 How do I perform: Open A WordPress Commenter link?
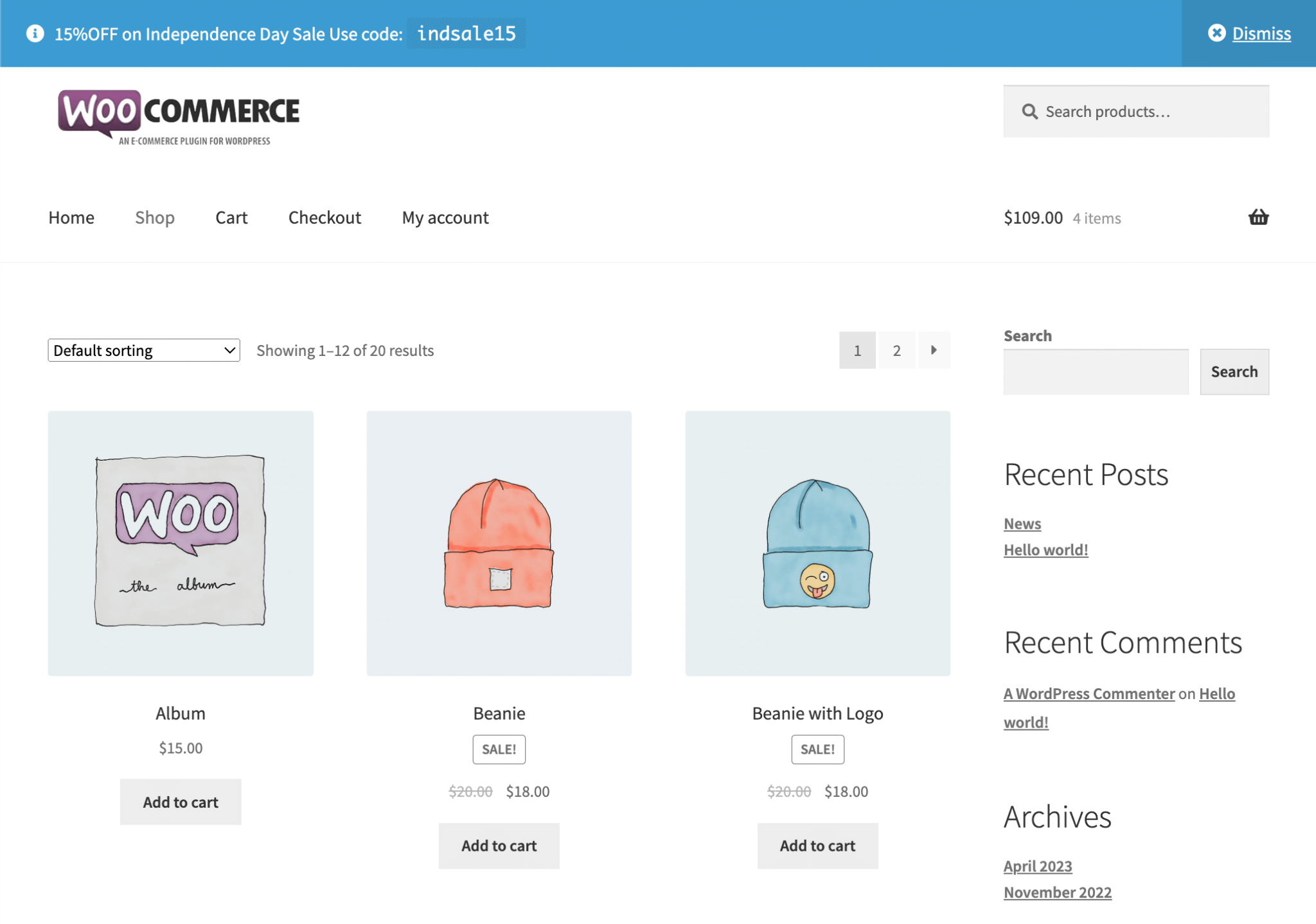coord(1089,694)
